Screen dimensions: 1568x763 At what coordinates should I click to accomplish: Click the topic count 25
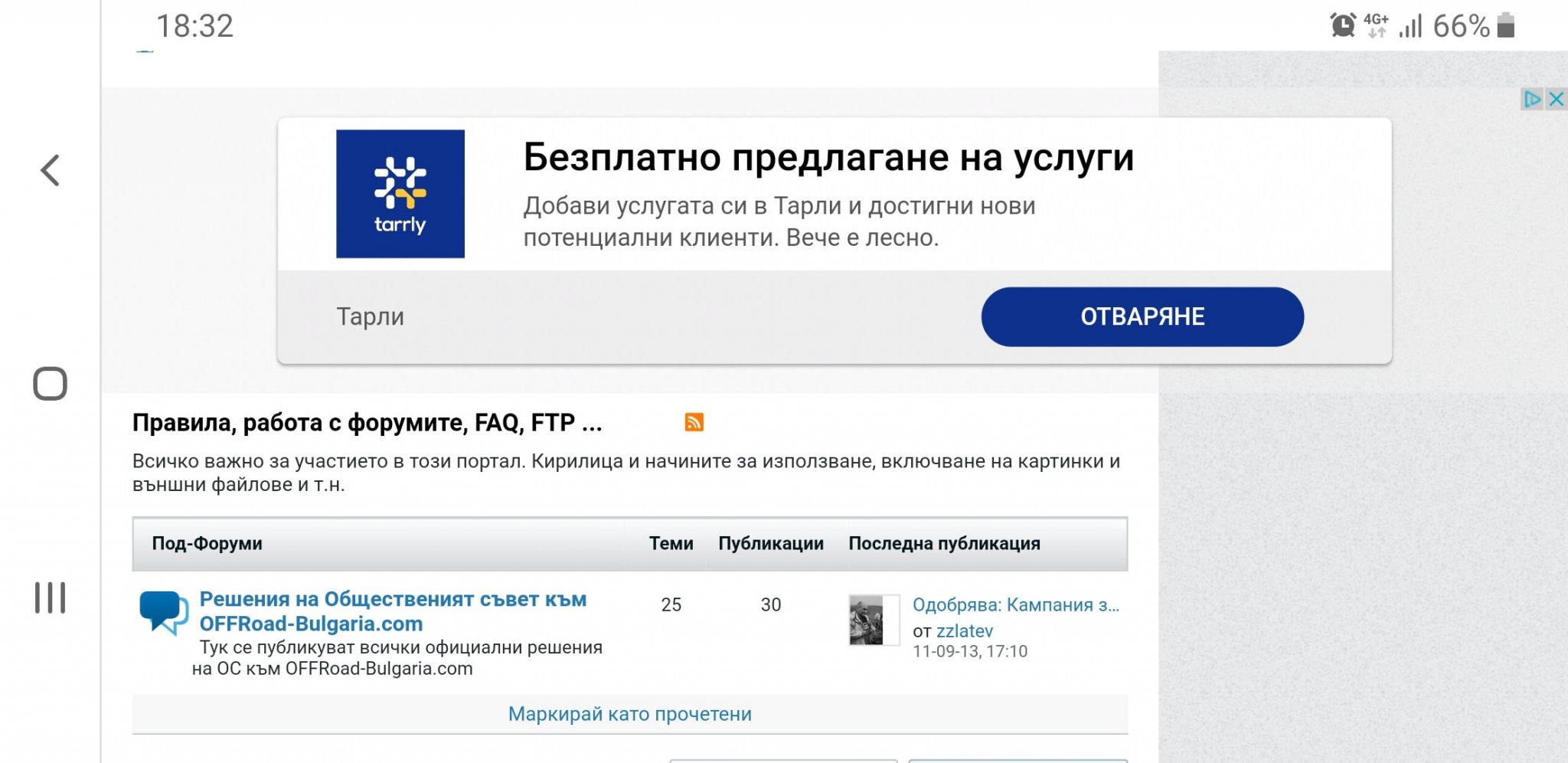point(671,604)
